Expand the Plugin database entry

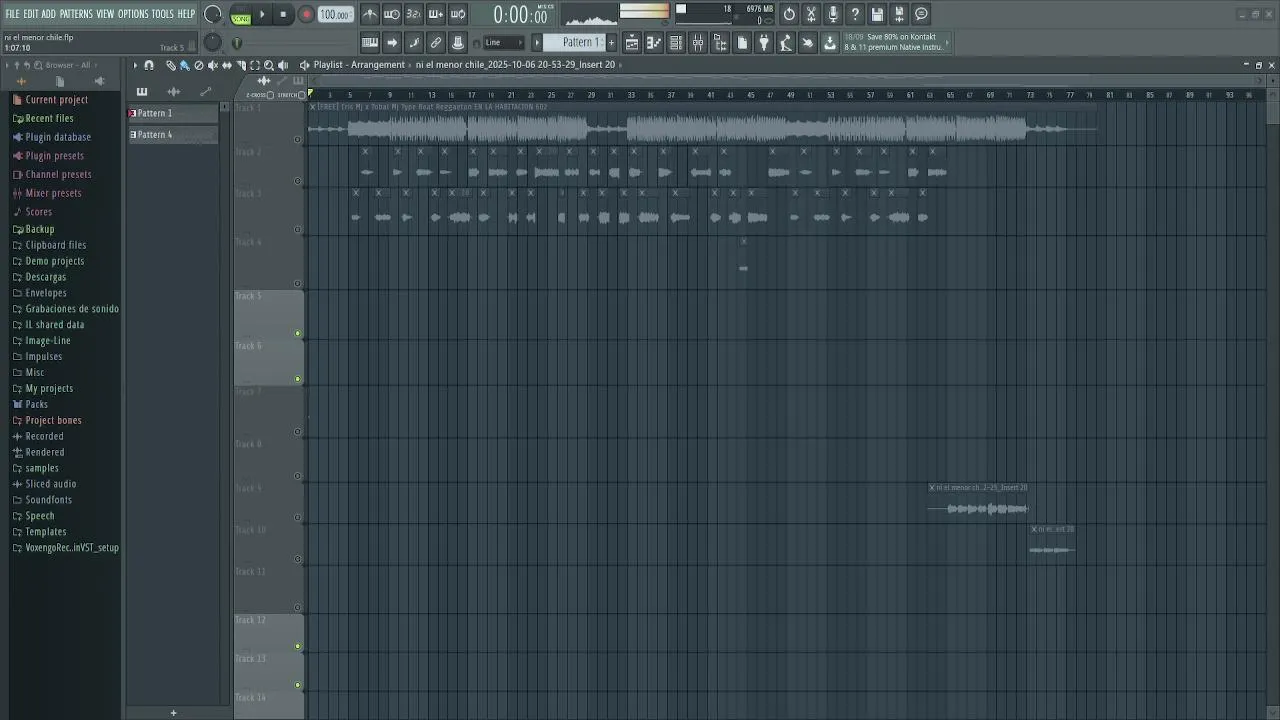point(58,137)
